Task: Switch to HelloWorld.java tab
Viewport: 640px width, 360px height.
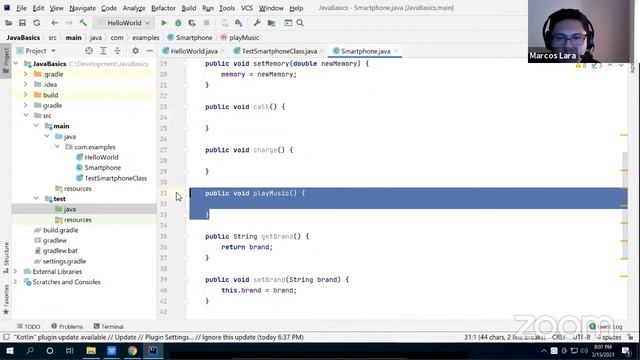Action: pyautogui.click(x=194, y=51)
